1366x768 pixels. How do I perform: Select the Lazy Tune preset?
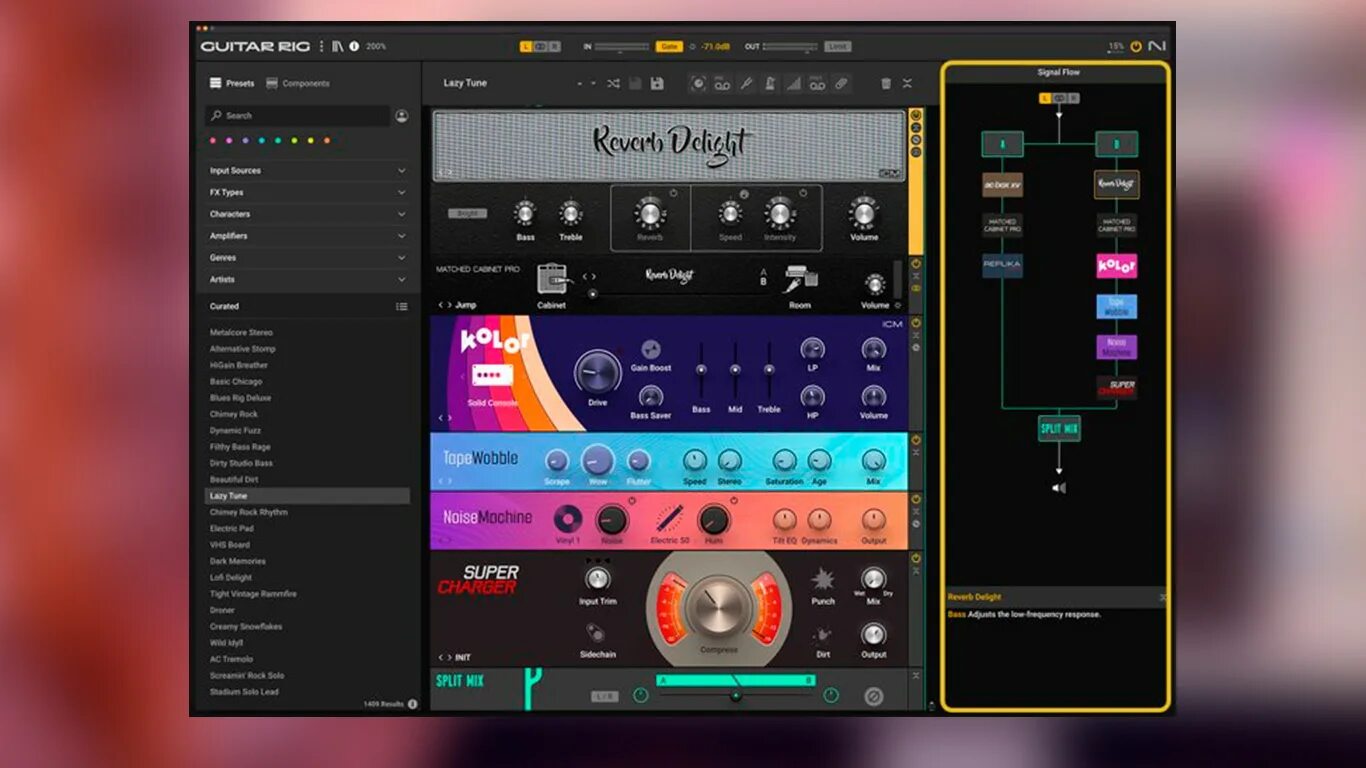pos(308,496)
